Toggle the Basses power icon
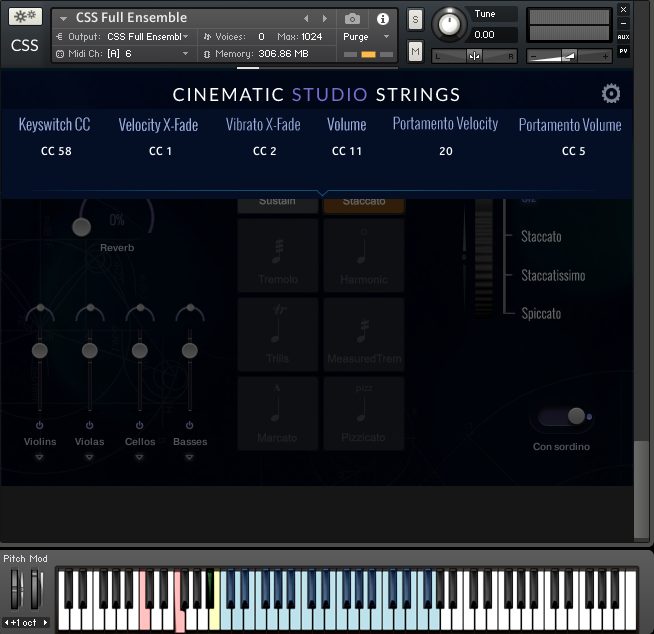654x634 pixels. pos(189,425)
